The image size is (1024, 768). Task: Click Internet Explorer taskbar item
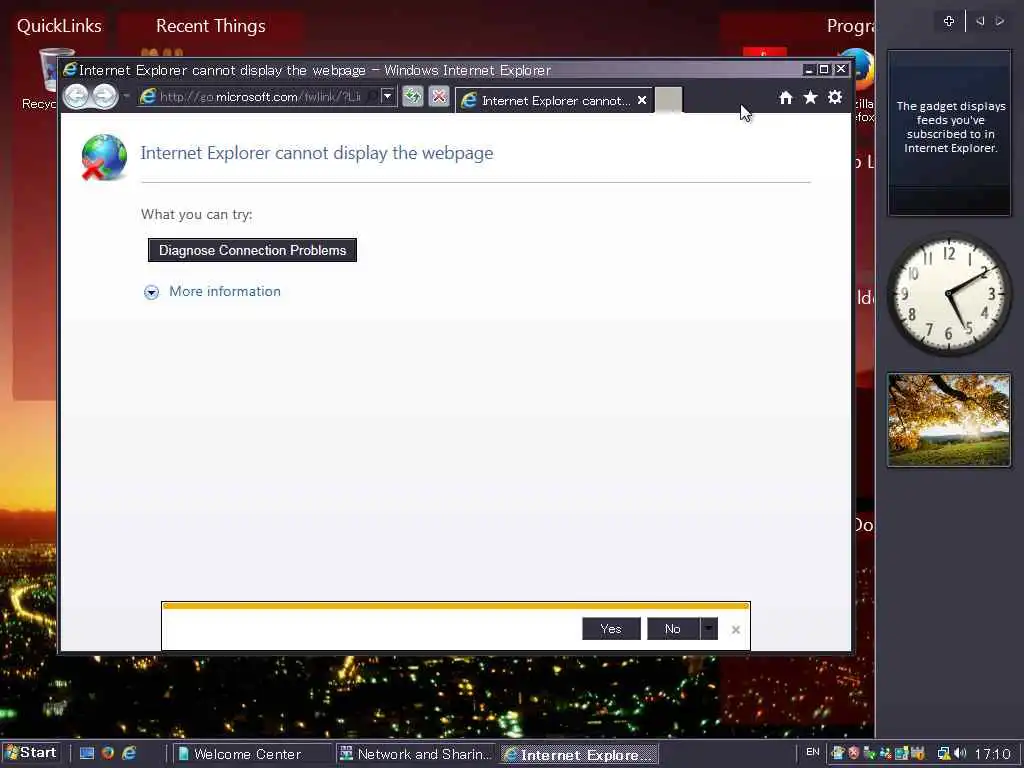(x=579, y=754)
